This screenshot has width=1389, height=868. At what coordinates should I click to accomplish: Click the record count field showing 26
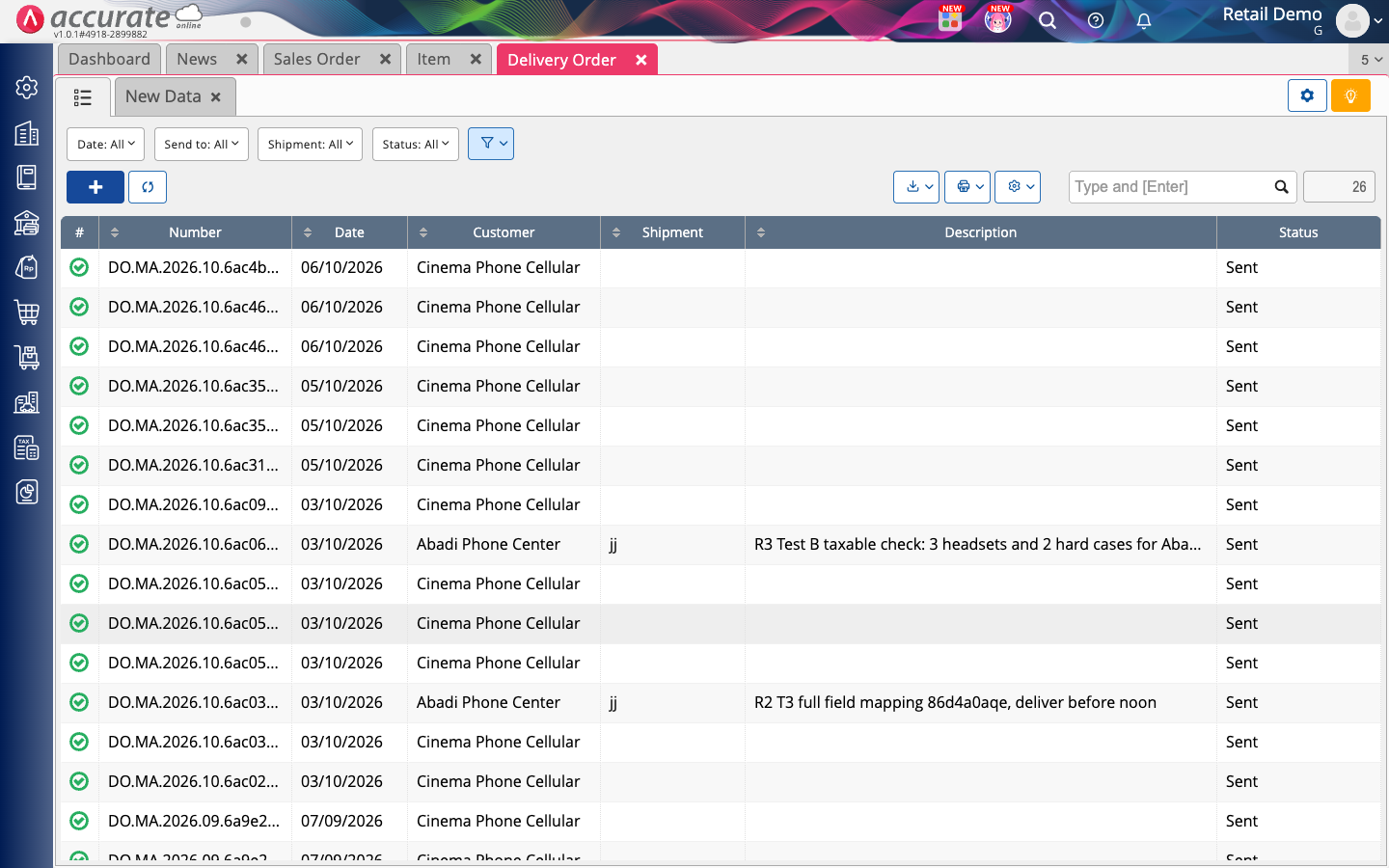[1339, 187]
